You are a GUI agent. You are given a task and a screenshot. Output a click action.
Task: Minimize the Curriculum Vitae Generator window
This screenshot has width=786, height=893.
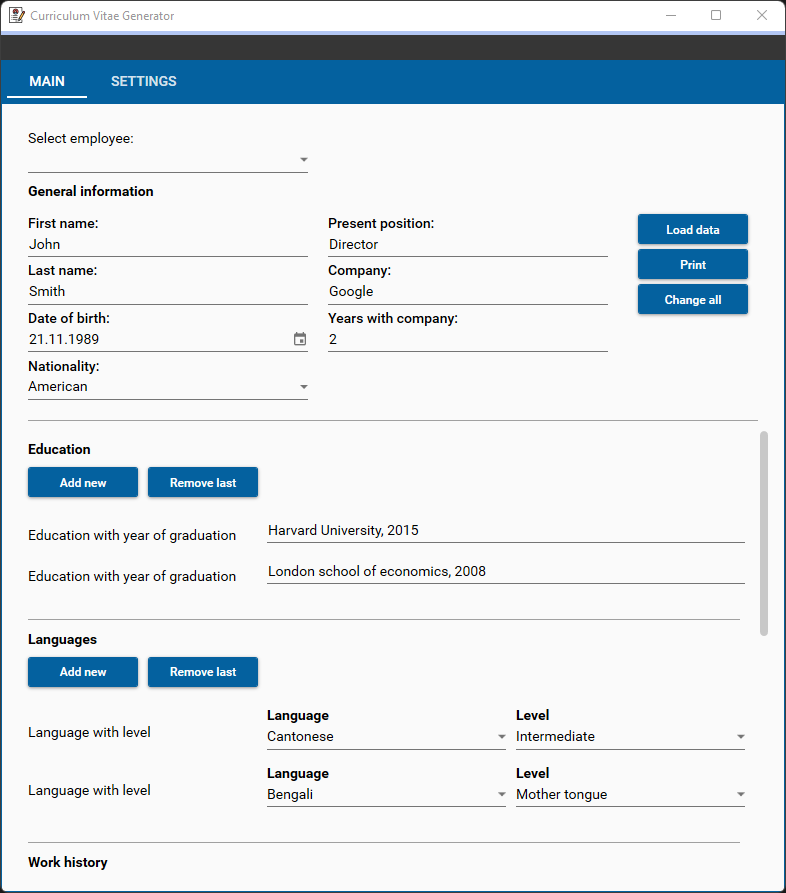tap(671, 15)
